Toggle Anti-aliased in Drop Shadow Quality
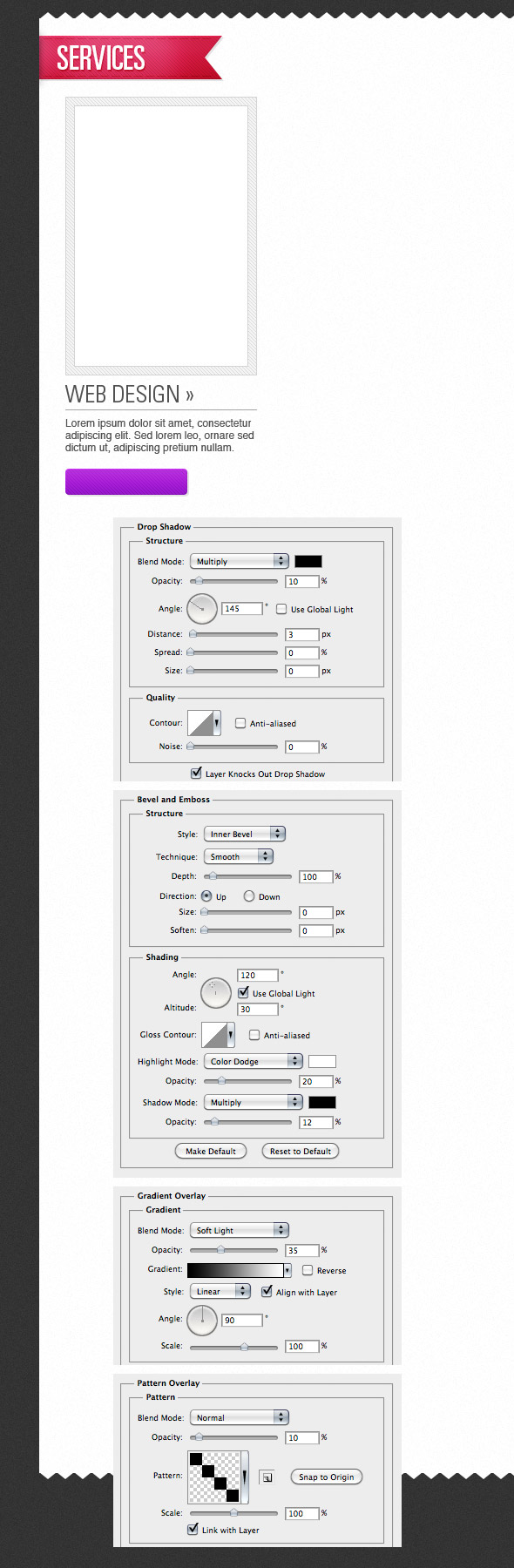Screen dimensions: 514x1568 coord(240,723)
